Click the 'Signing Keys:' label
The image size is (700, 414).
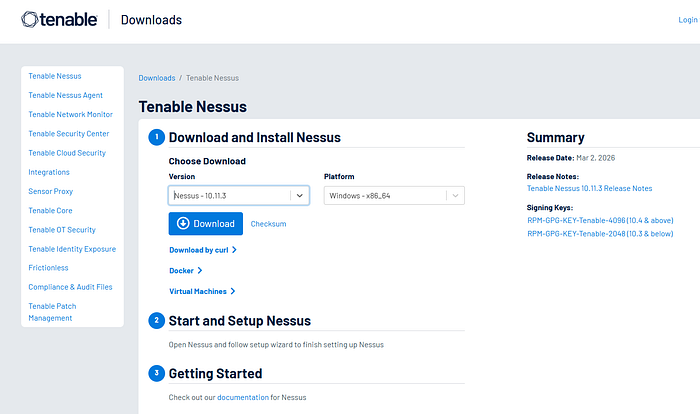[550, 207]
